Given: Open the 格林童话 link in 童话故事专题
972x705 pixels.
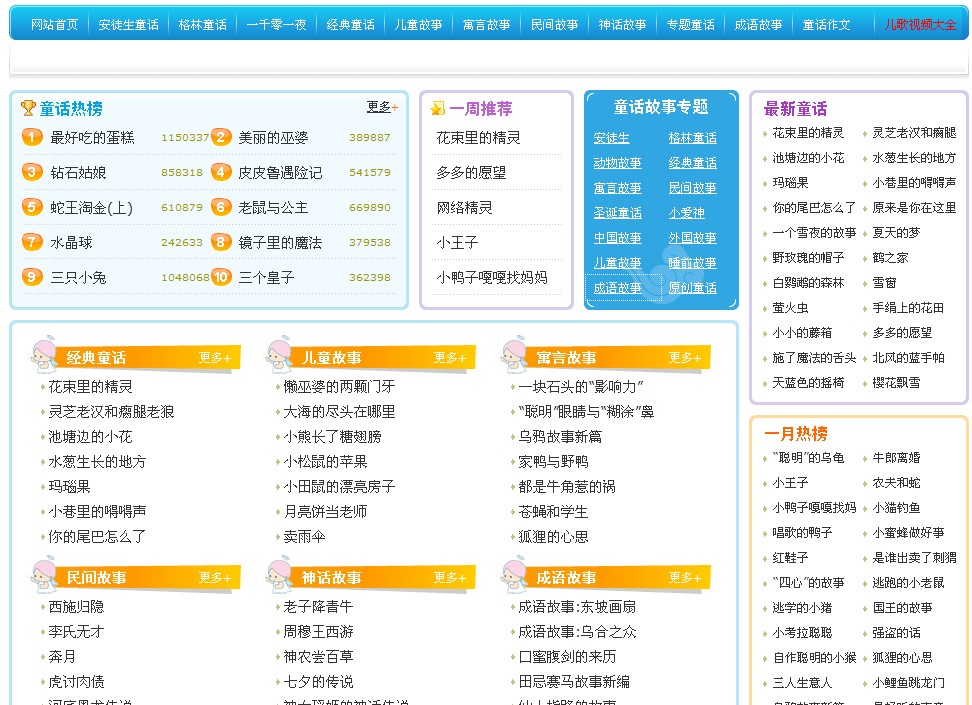Looking at the screenshot, I should click(x=692, y=138).
